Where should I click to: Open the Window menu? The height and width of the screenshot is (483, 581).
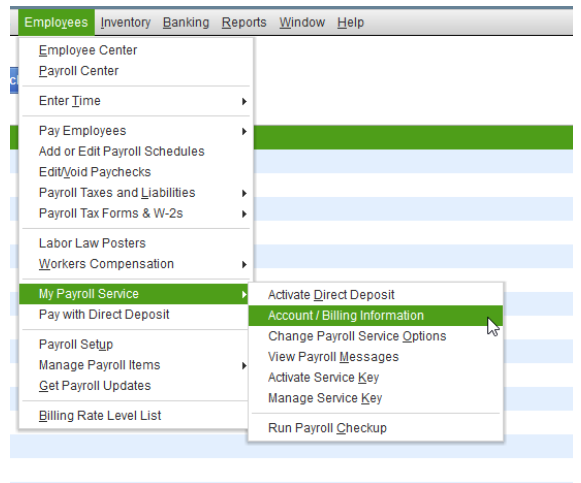coord(302,22)
